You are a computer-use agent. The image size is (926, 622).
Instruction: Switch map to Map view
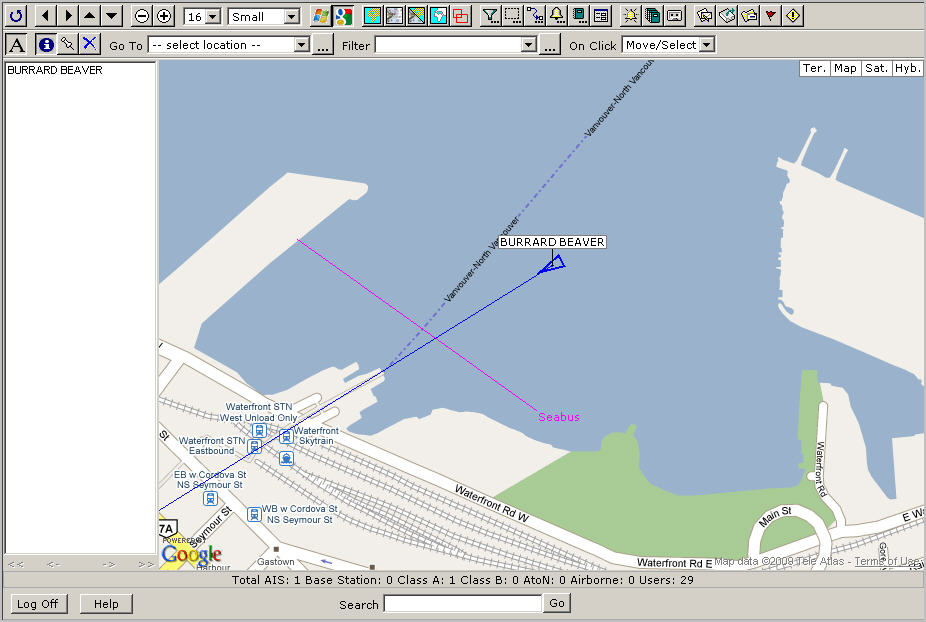[x=845, y=69]
